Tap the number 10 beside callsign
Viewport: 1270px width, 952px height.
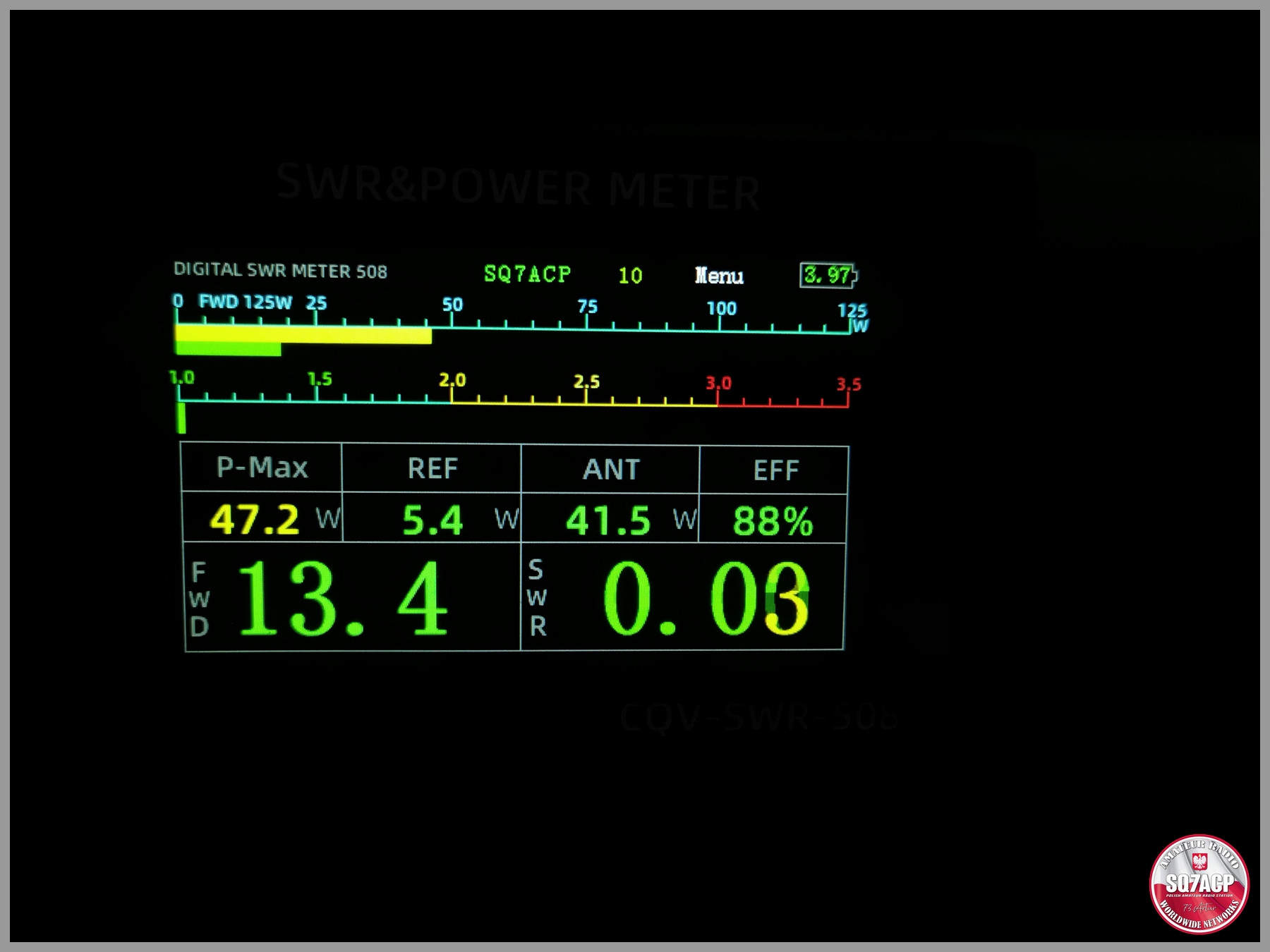tap(630, 276)
